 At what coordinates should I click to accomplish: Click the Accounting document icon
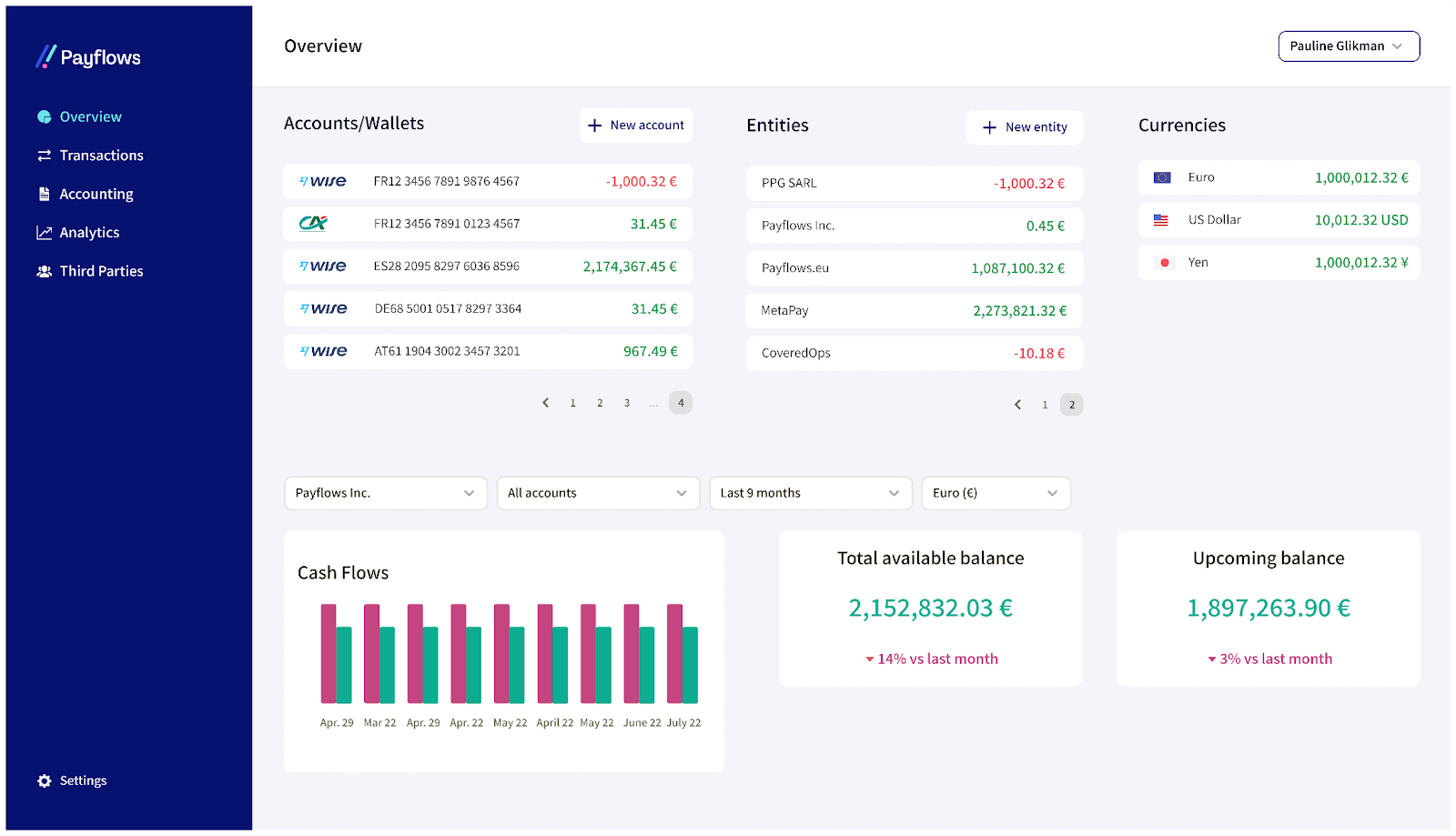click(44, 194)
